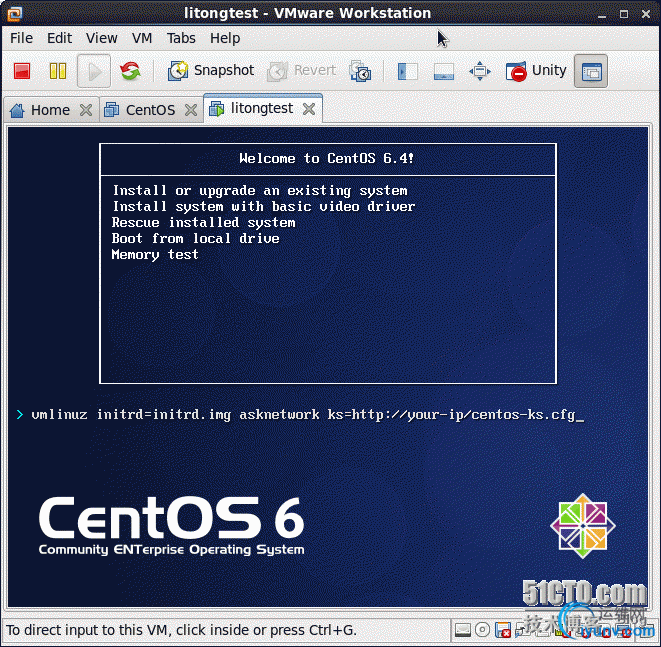Select the 'Memory test' boot entry
Viewport: 661px width, 647px height.
[155, 255]
